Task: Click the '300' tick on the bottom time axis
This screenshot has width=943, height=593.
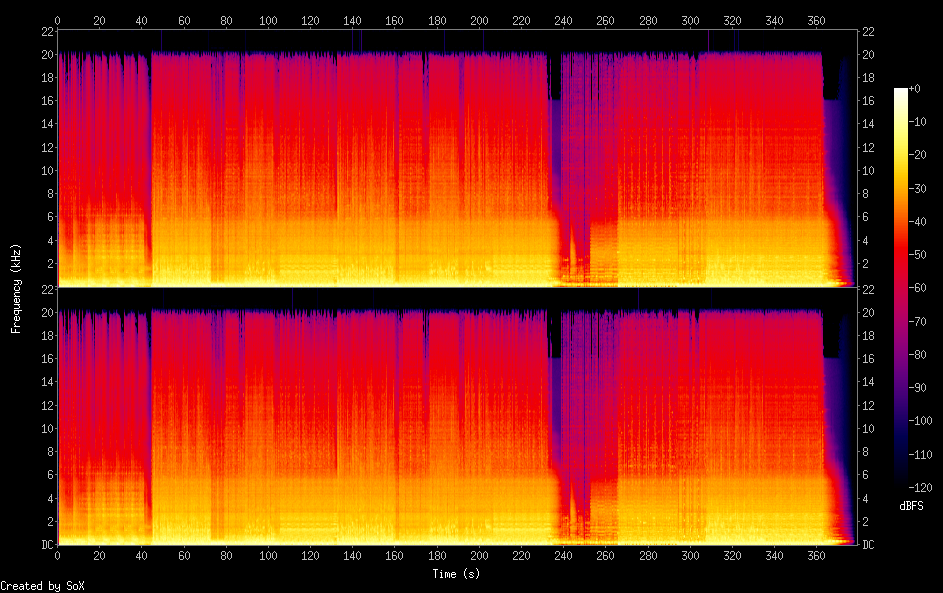Action: (x=690, y=556)
